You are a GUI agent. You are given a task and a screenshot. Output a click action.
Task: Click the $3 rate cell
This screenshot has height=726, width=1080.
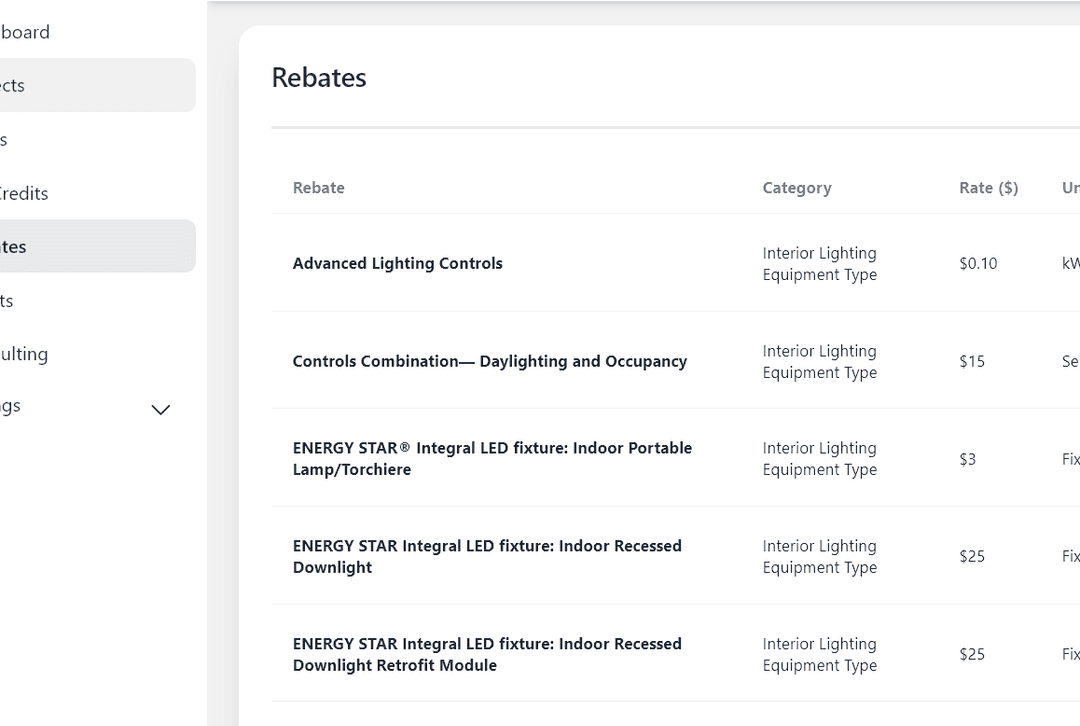tap(967, 459)
